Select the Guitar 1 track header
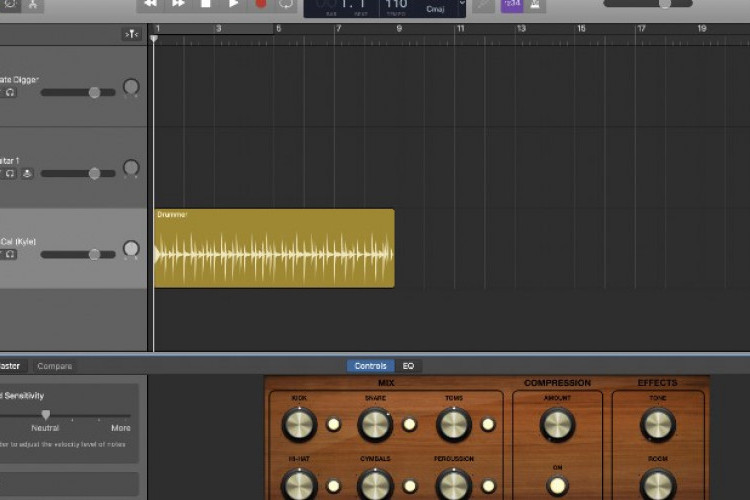 coord(73,167)
